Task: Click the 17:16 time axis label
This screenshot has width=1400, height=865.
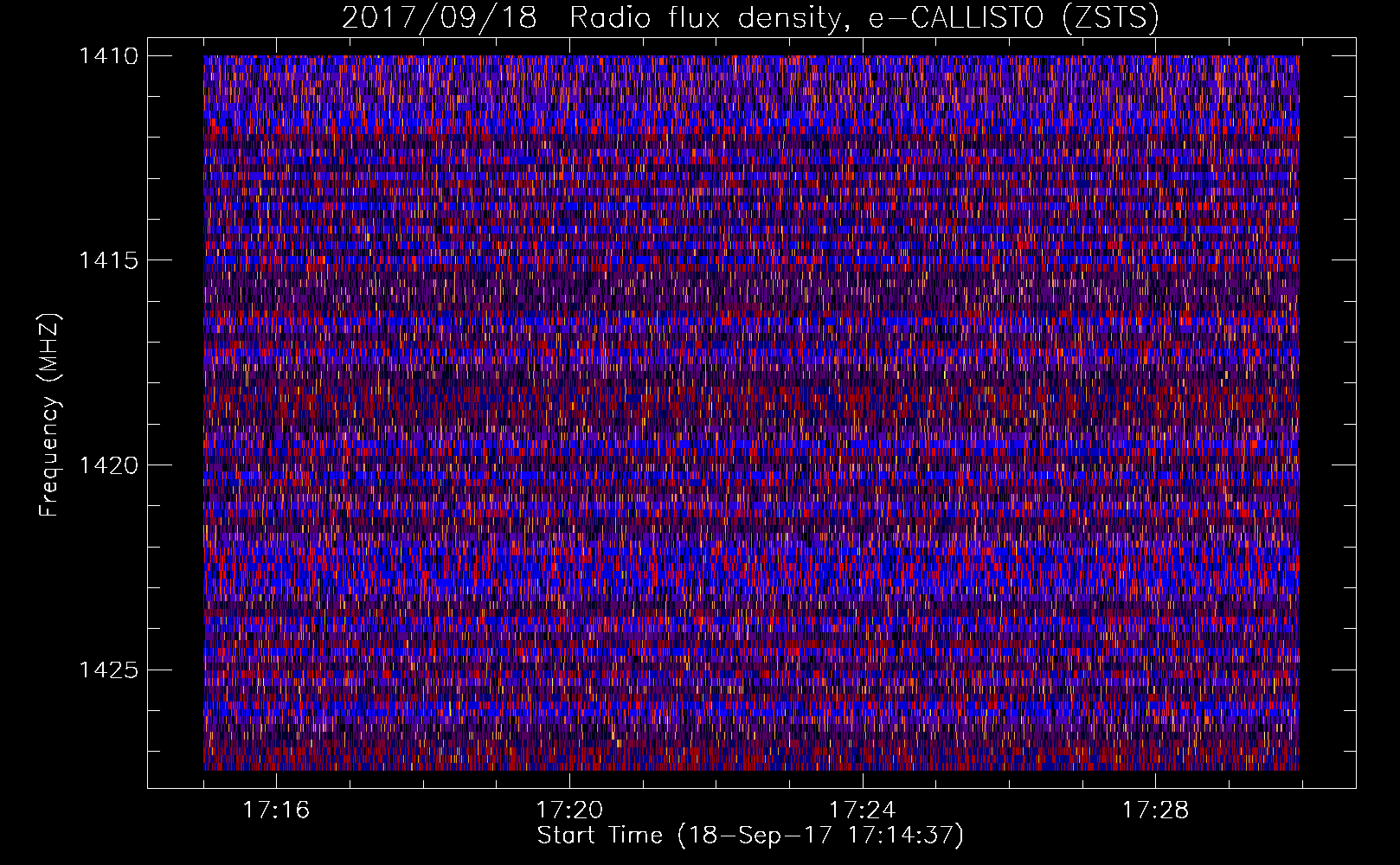Action: tap(276, 810)
